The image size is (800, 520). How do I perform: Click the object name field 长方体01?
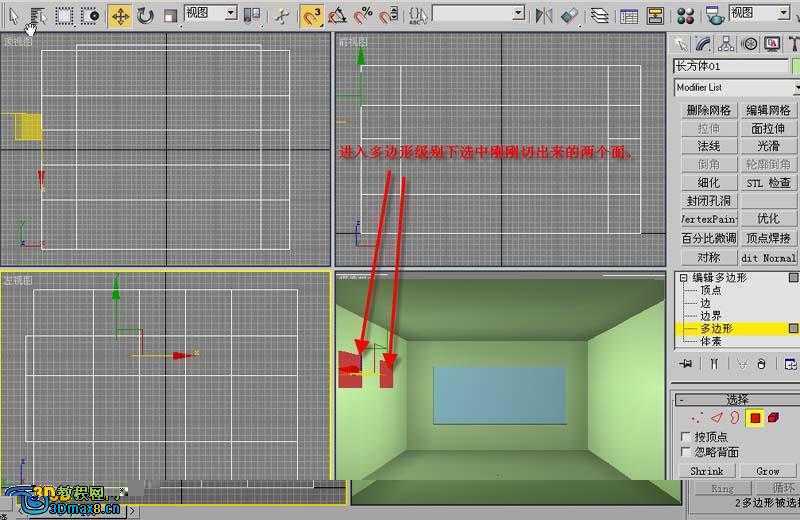tap(731, 66)
